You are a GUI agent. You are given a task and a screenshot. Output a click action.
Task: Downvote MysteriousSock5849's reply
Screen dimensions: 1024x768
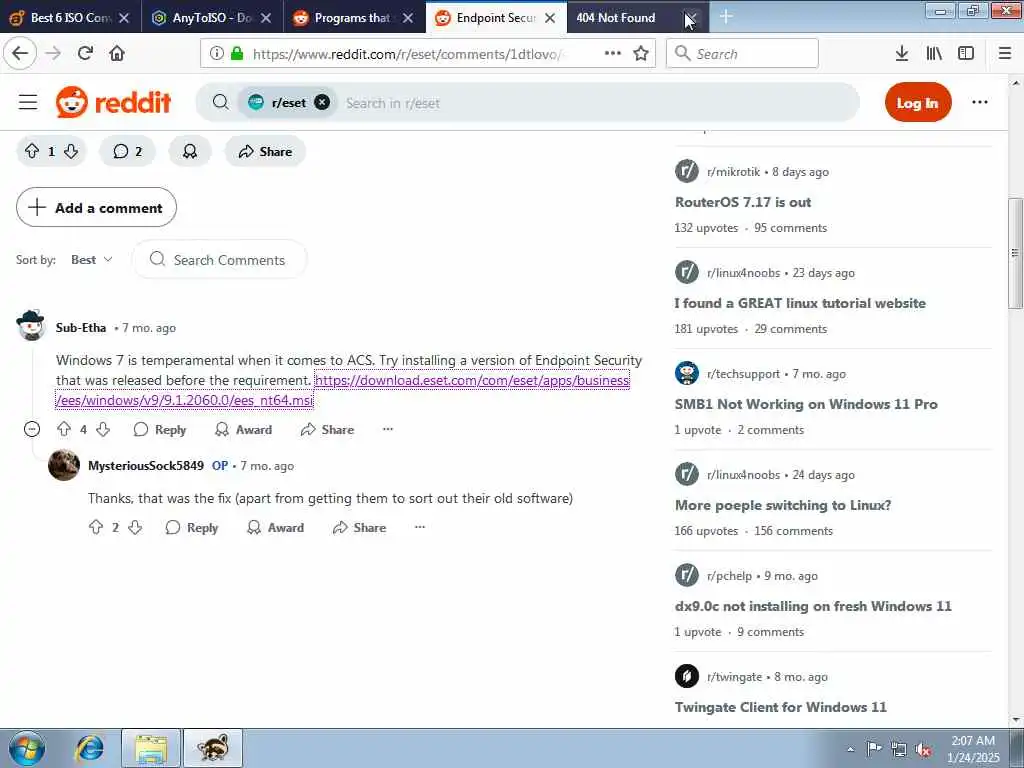click(135, 527)
